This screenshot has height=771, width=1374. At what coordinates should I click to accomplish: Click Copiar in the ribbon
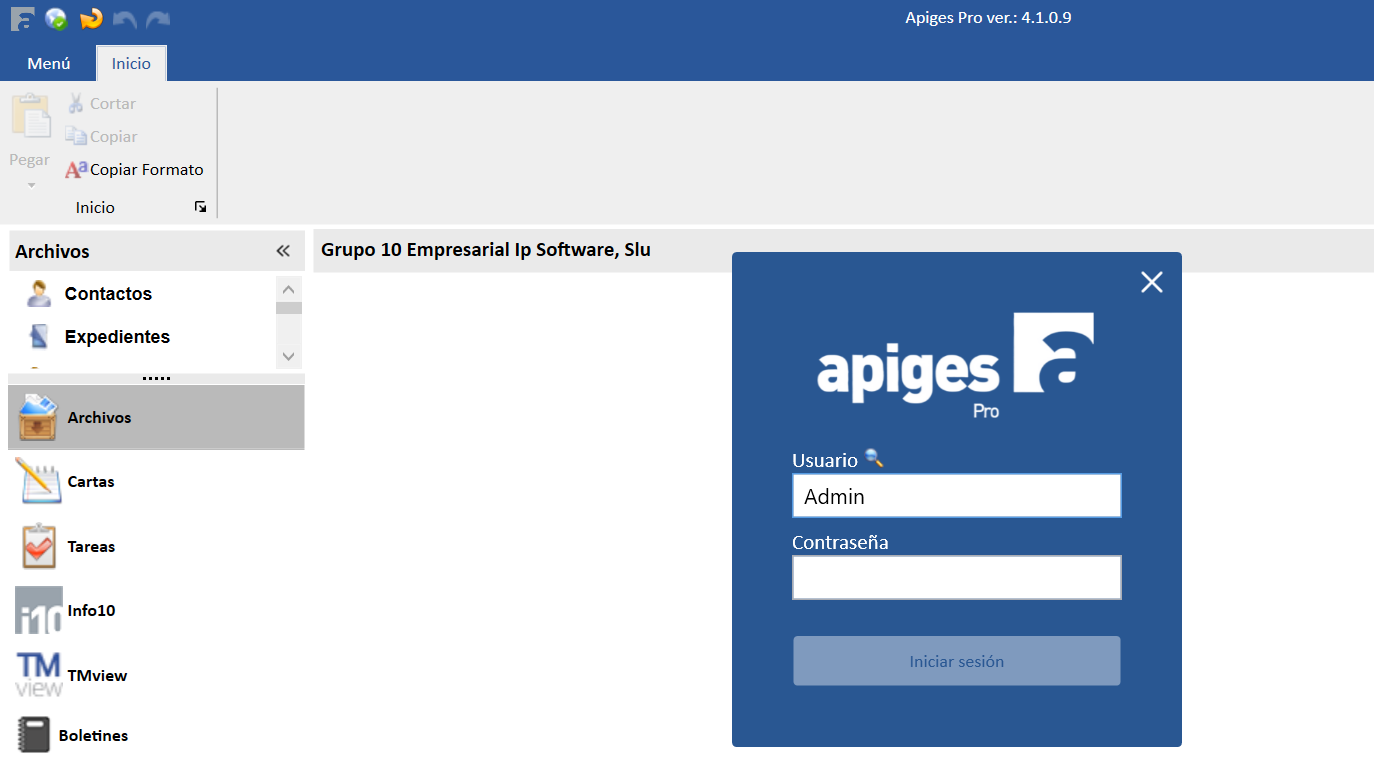(x=101, y=136)
